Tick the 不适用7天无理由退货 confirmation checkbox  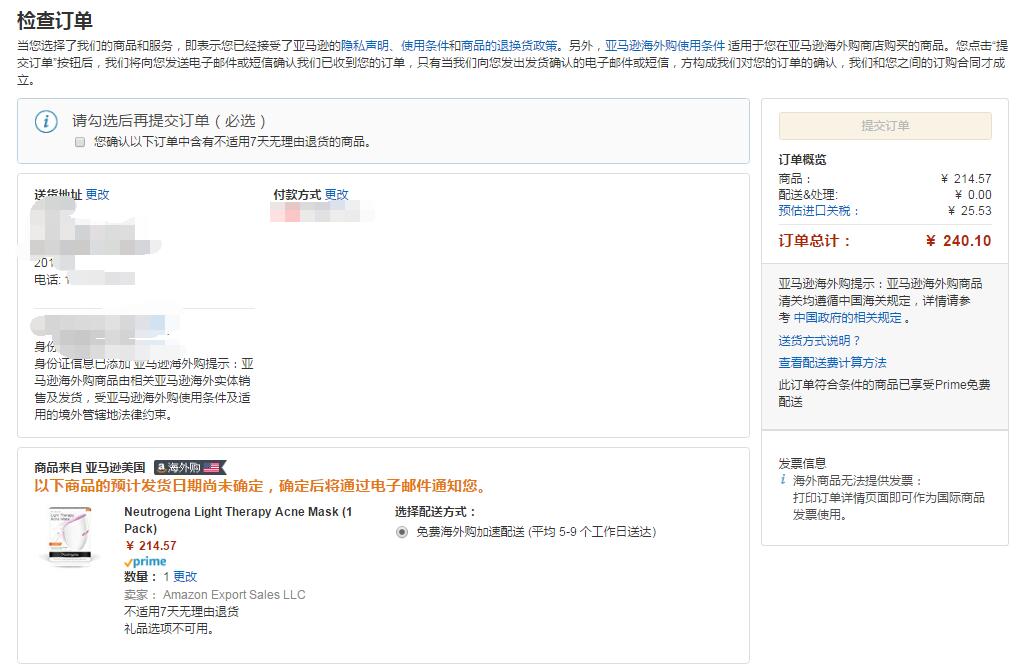pyautogui.click(x=80, y=142)
